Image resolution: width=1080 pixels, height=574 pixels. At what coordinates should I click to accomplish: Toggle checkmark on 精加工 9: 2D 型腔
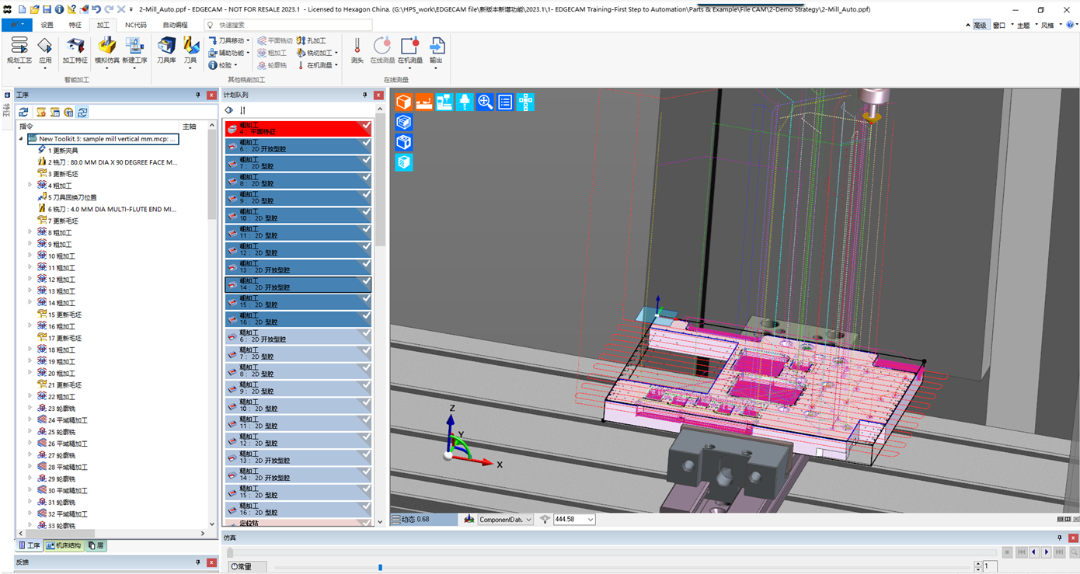click(x=366, y=386)
